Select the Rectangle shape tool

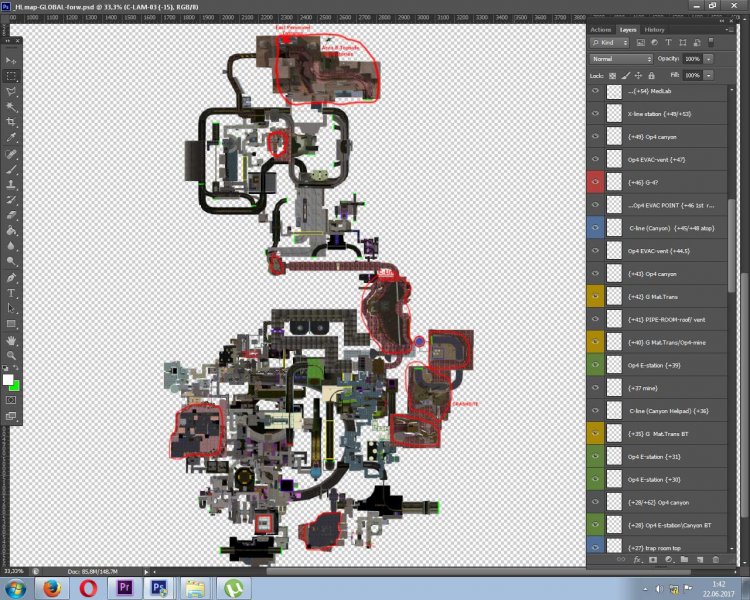pos(11,323)
